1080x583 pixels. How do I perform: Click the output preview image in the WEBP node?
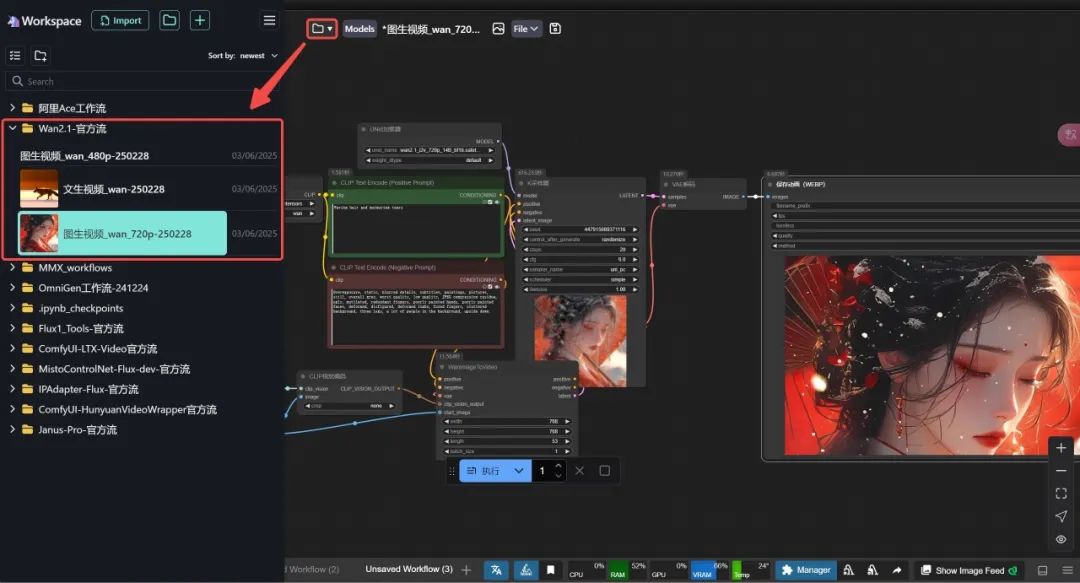(x=932, y=355)
